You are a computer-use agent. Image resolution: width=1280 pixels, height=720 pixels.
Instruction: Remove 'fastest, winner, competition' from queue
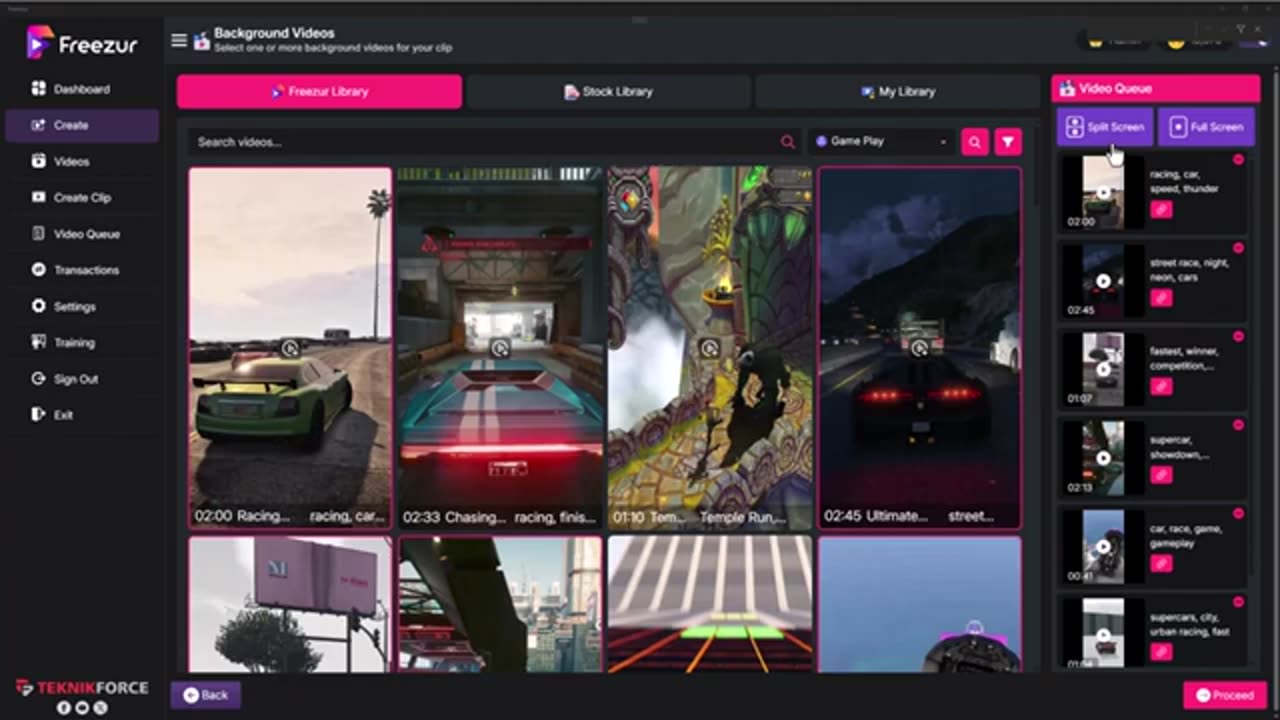coord(1238,337)
